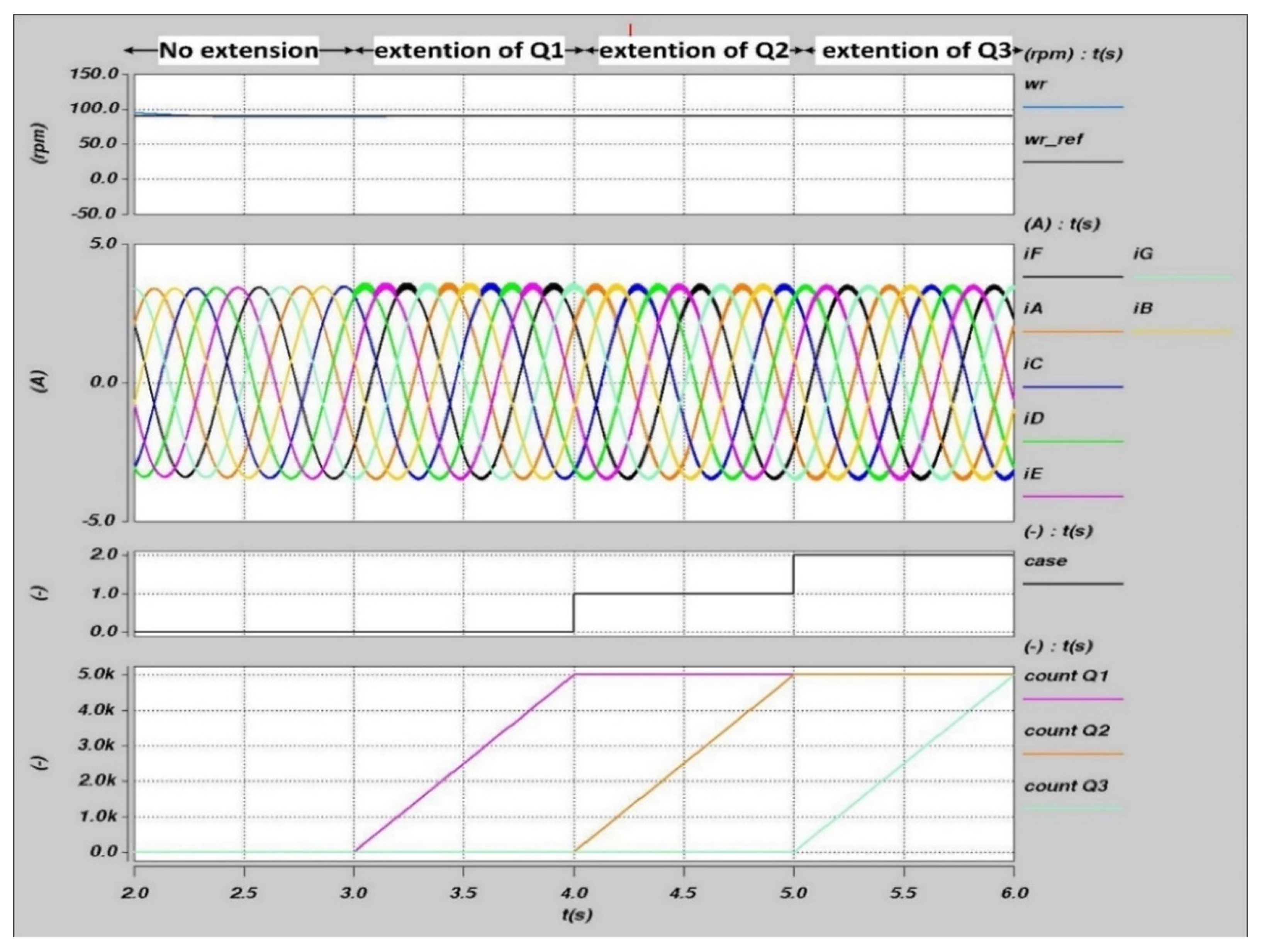This screenshot has height=952, width=1264.
Task: Click the orange count Q2 legend line
Action: (1072, 754)
